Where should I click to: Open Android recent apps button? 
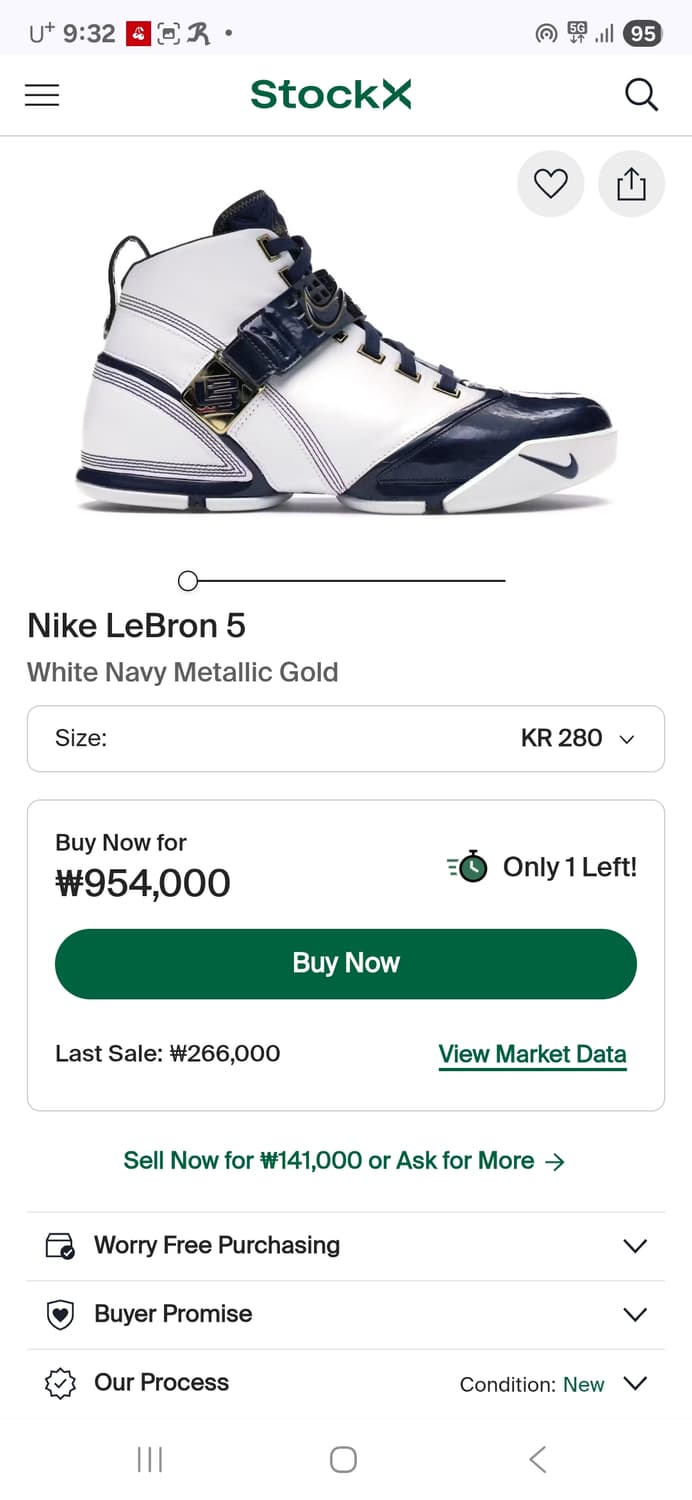tap(149, 1460)
